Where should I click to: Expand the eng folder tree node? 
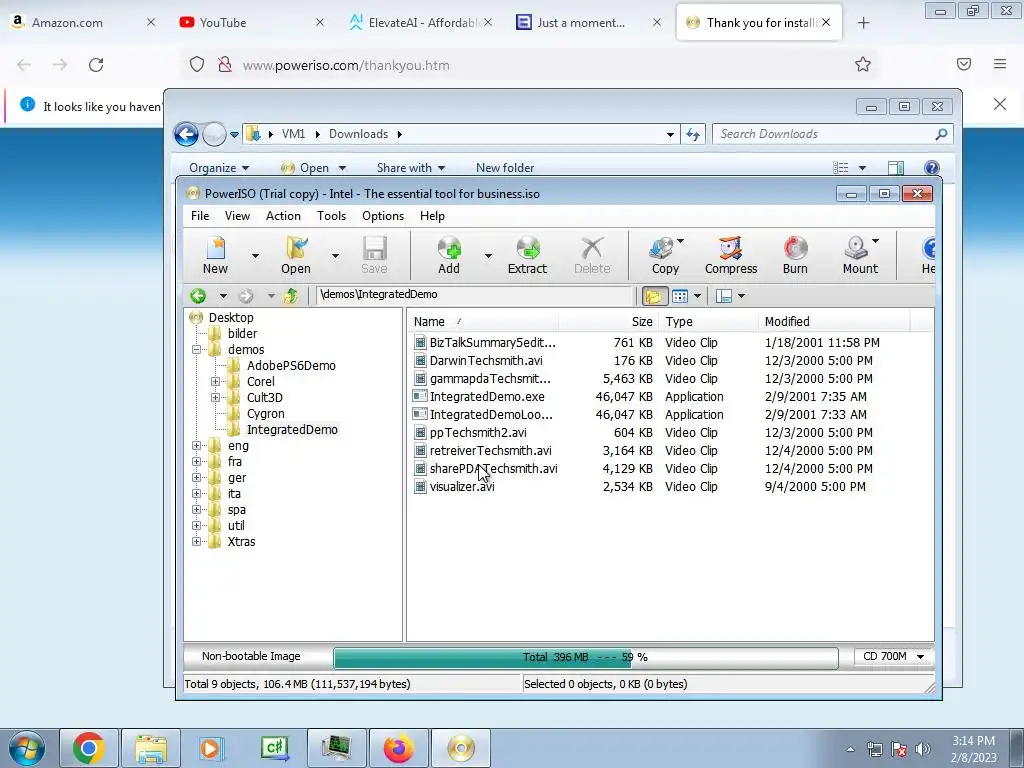tap(196, 445)
